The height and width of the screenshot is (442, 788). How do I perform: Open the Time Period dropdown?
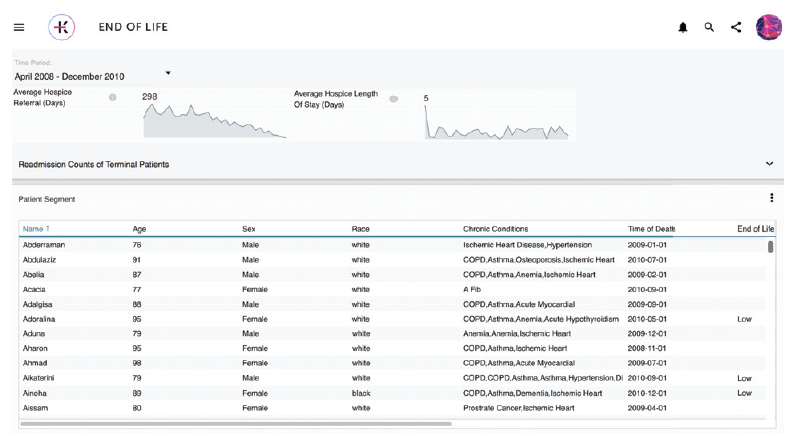pos(92,75)
